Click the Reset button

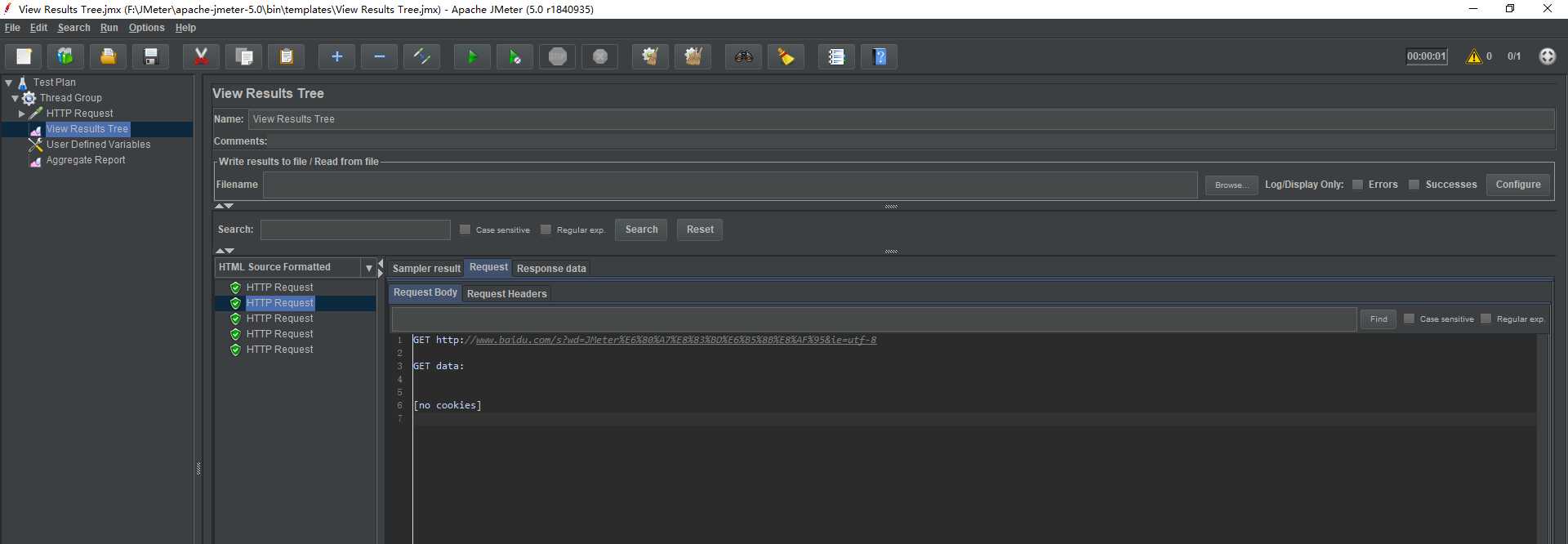700,230
